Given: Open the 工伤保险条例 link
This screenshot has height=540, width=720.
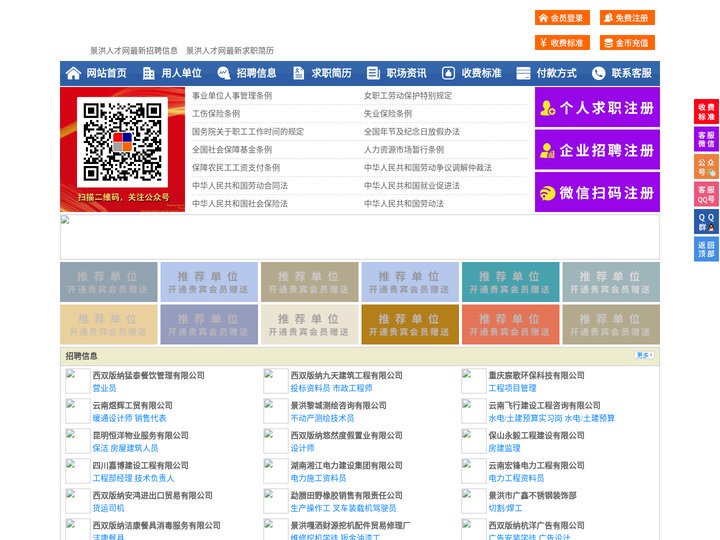Looking at the screenshot, I should pyautogui.click(x=216, y=113).
